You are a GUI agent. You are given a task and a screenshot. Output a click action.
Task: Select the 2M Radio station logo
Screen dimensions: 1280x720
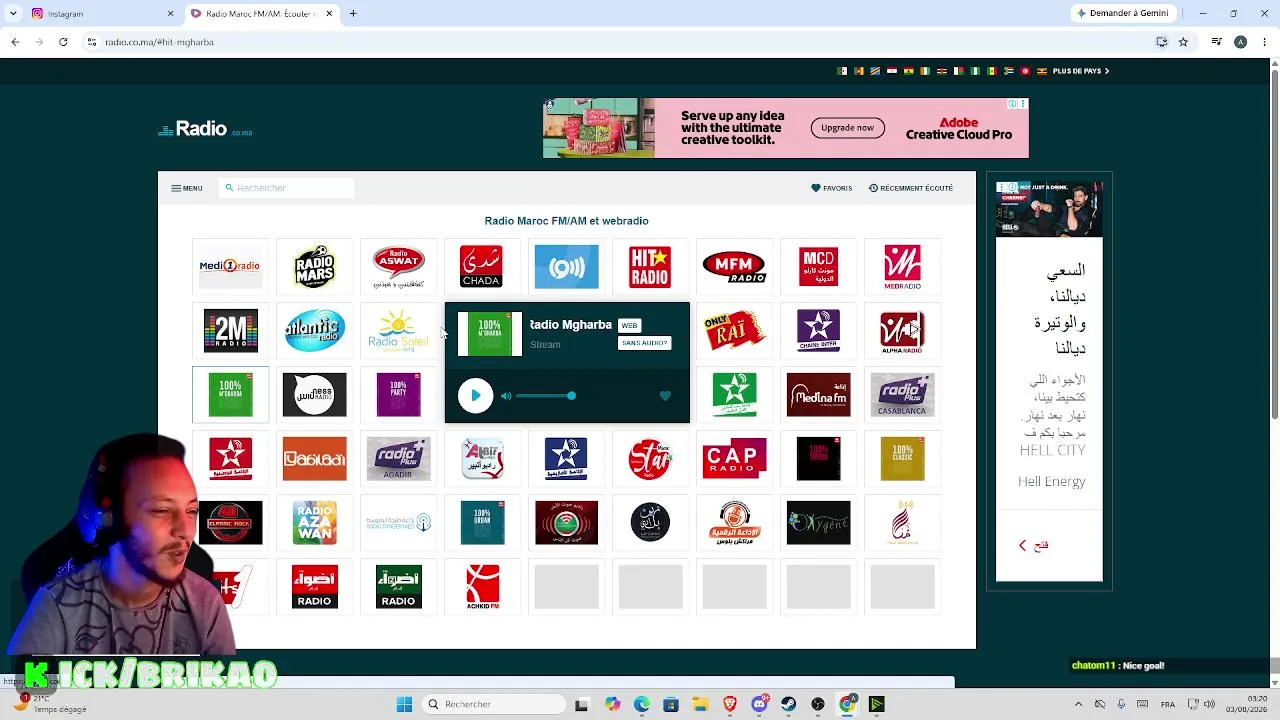pyautogui.click(x=230, y=331)
